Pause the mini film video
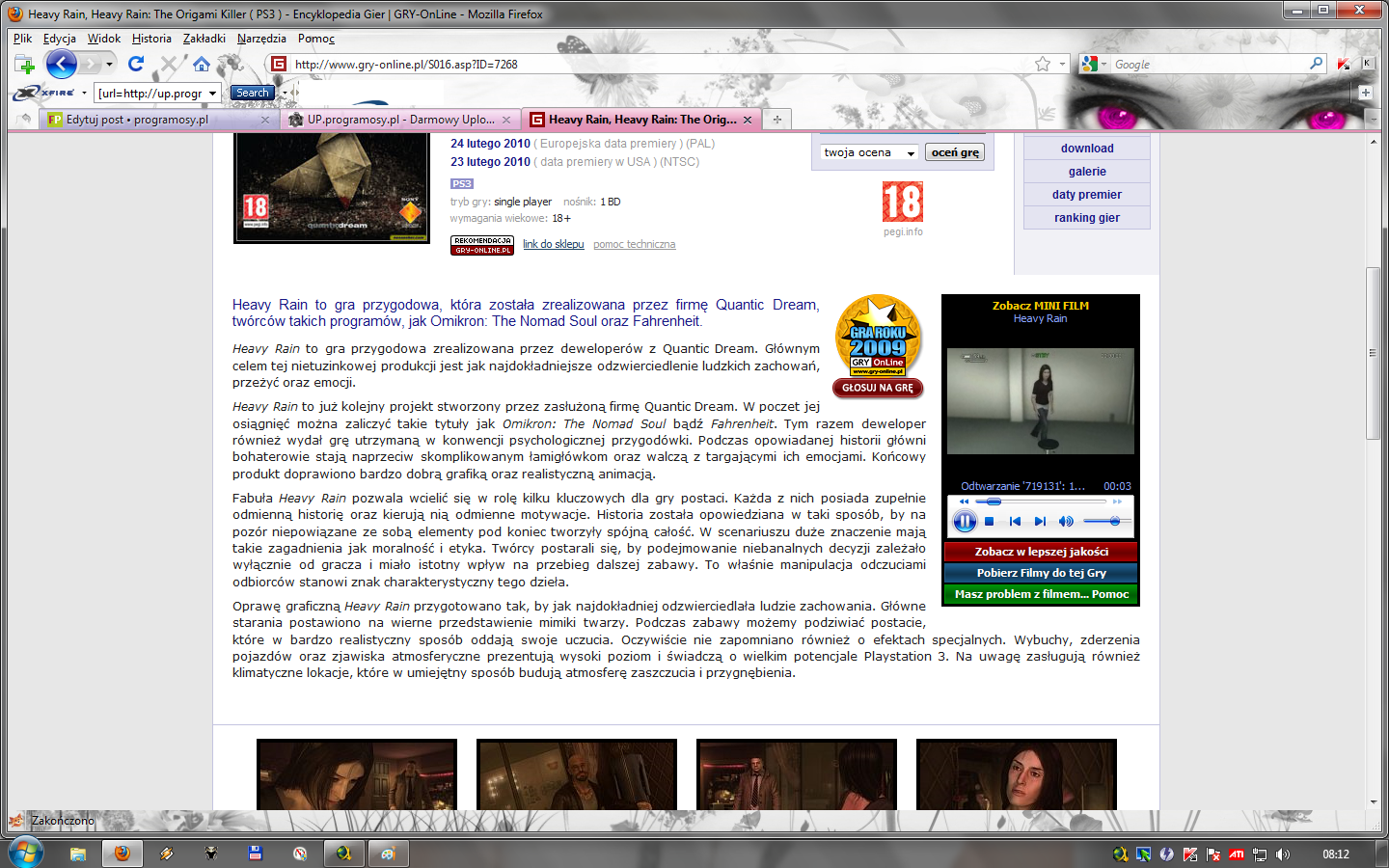1389x868 pixels. point(965,522)
